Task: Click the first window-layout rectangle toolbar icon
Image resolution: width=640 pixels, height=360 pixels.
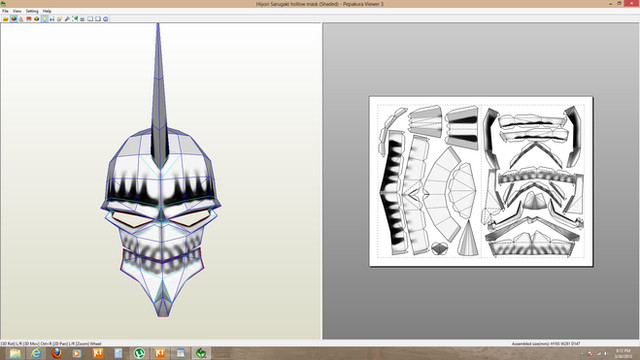Action: pyautogui.click(x=90, y=19)
